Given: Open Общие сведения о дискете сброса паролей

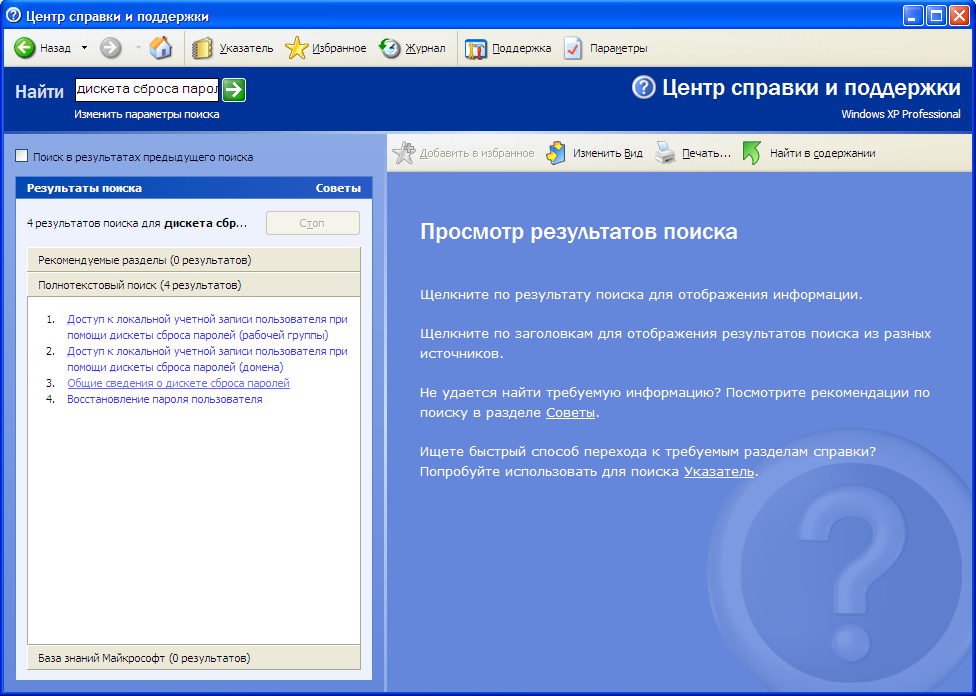Looking at the screenshot, I should [x=178, y=383].
